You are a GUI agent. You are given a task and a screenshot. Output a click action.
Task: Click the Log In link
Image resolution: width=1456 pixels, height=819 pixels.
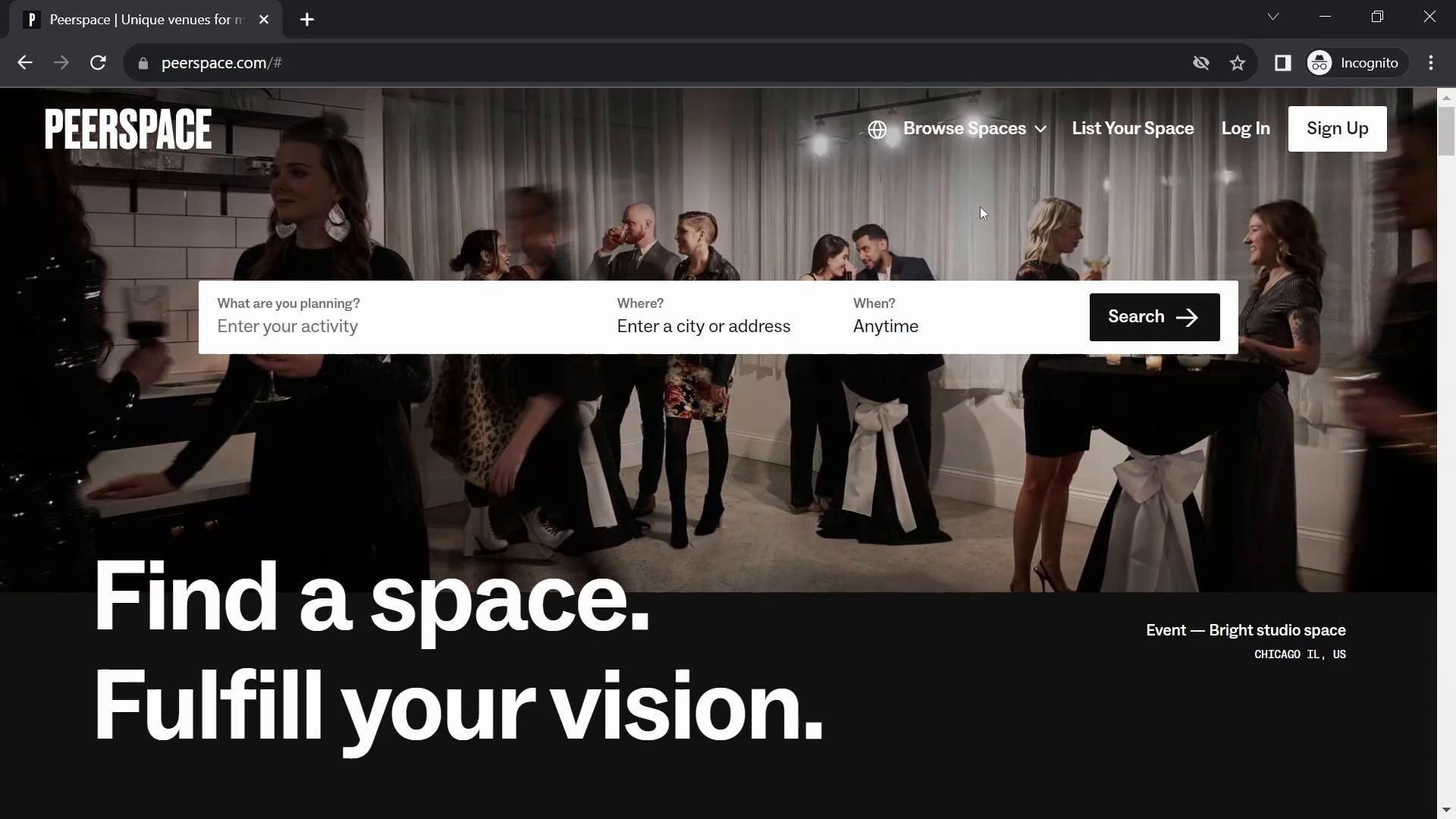(1245, 129)
